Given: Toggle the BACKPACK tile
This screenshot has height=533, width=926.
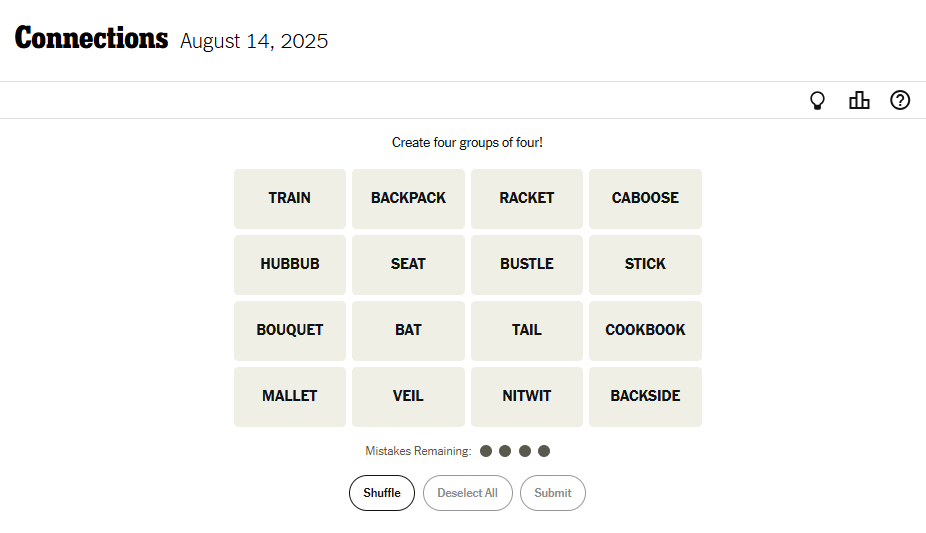Looking at the screenshot, I should point(408,198).
